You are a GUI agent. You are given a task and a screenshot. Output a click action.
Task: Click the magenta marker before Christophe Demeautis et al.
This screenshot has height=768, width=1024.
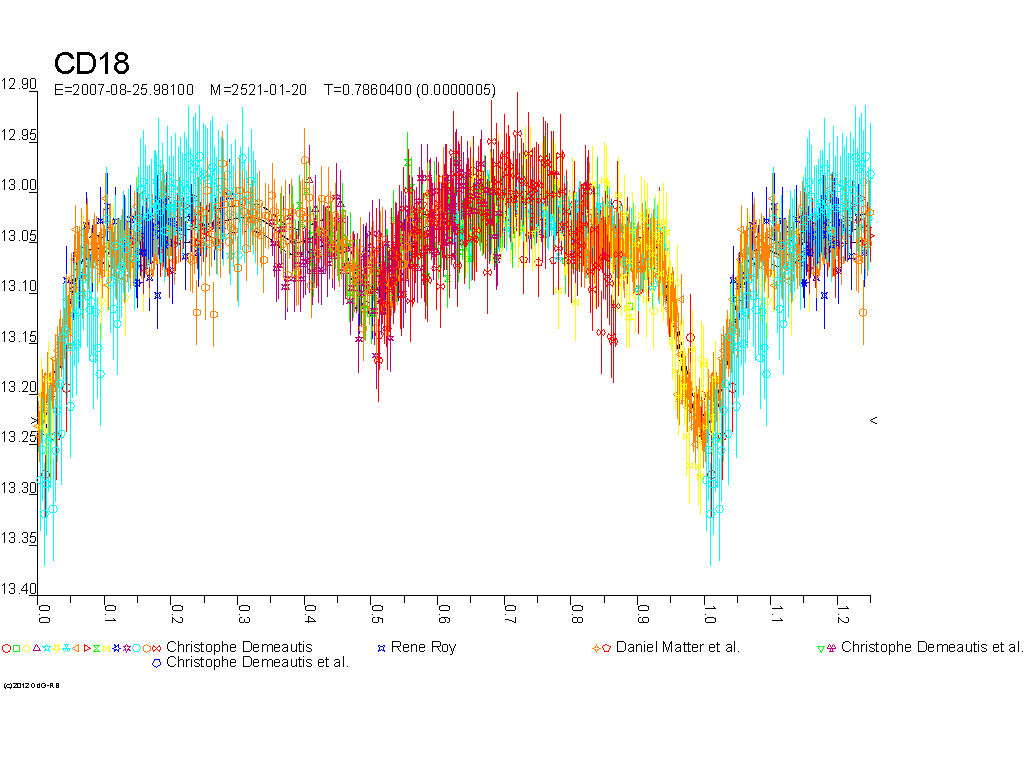click(x=831, y=648)
